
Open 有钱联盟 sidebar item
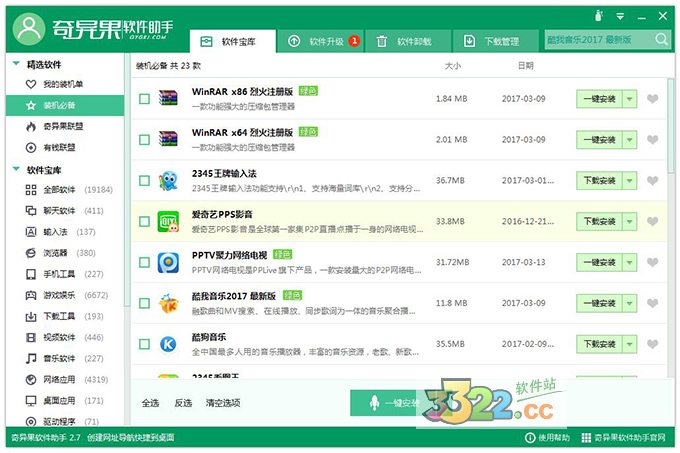click(65, 147)
